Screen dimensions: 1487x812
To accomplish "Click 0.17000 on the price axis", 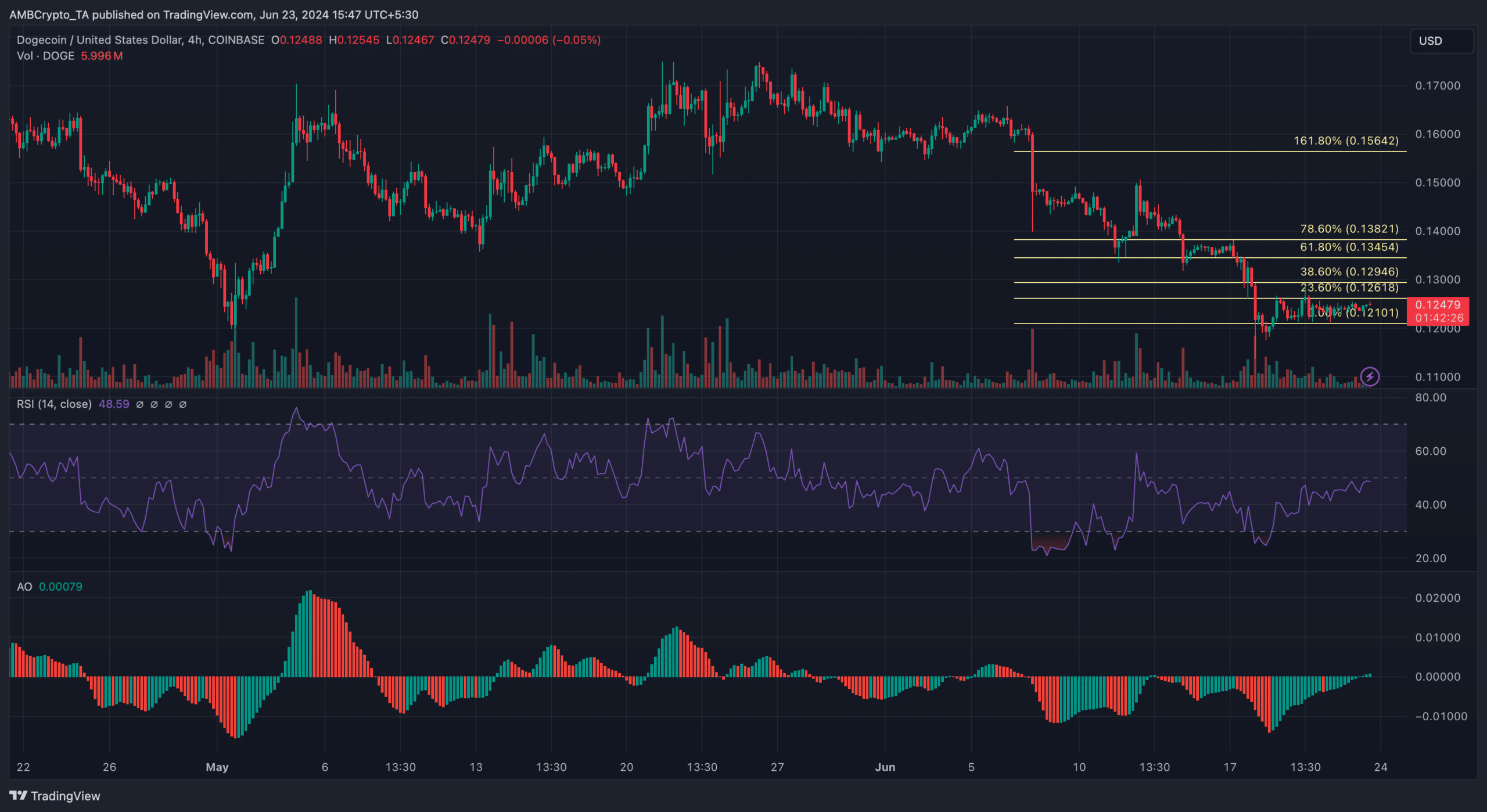I will pyautogui.click(x=1438, y=85).
